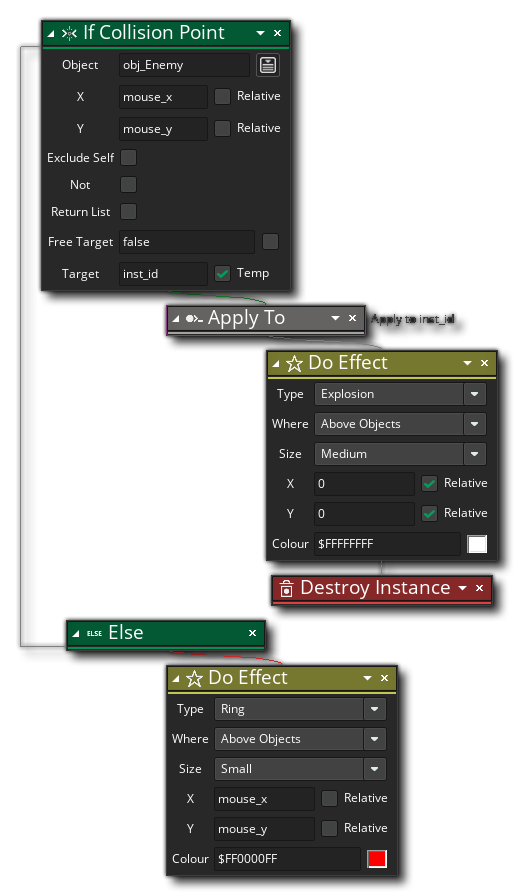The image size is (518, 896).
Task: Click 'Apply to inst_id' comment text
Action: 413,319
